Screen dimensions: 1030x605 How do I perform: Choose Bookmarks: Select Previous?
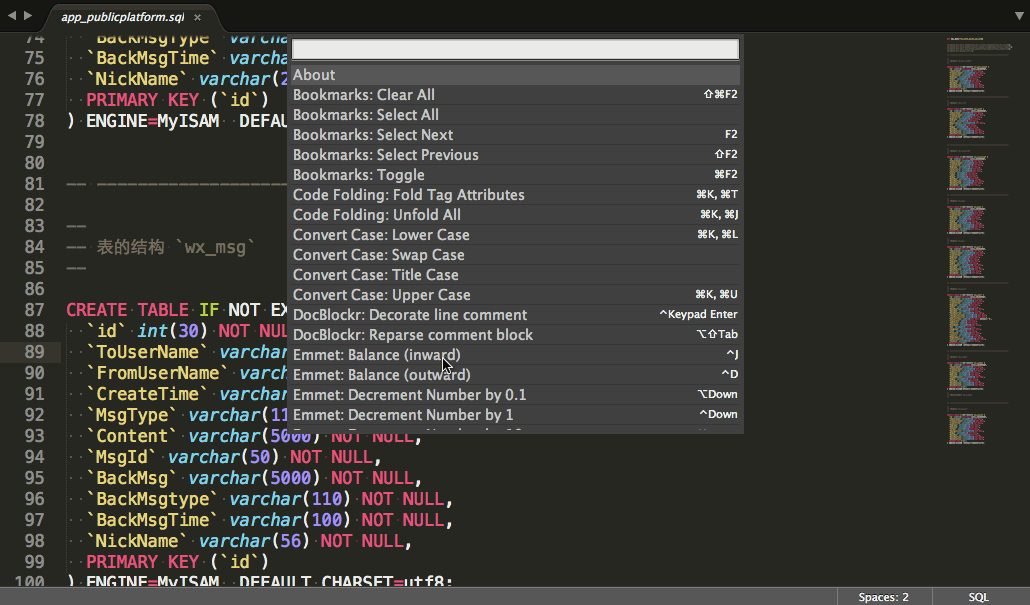tap(515, 155)
